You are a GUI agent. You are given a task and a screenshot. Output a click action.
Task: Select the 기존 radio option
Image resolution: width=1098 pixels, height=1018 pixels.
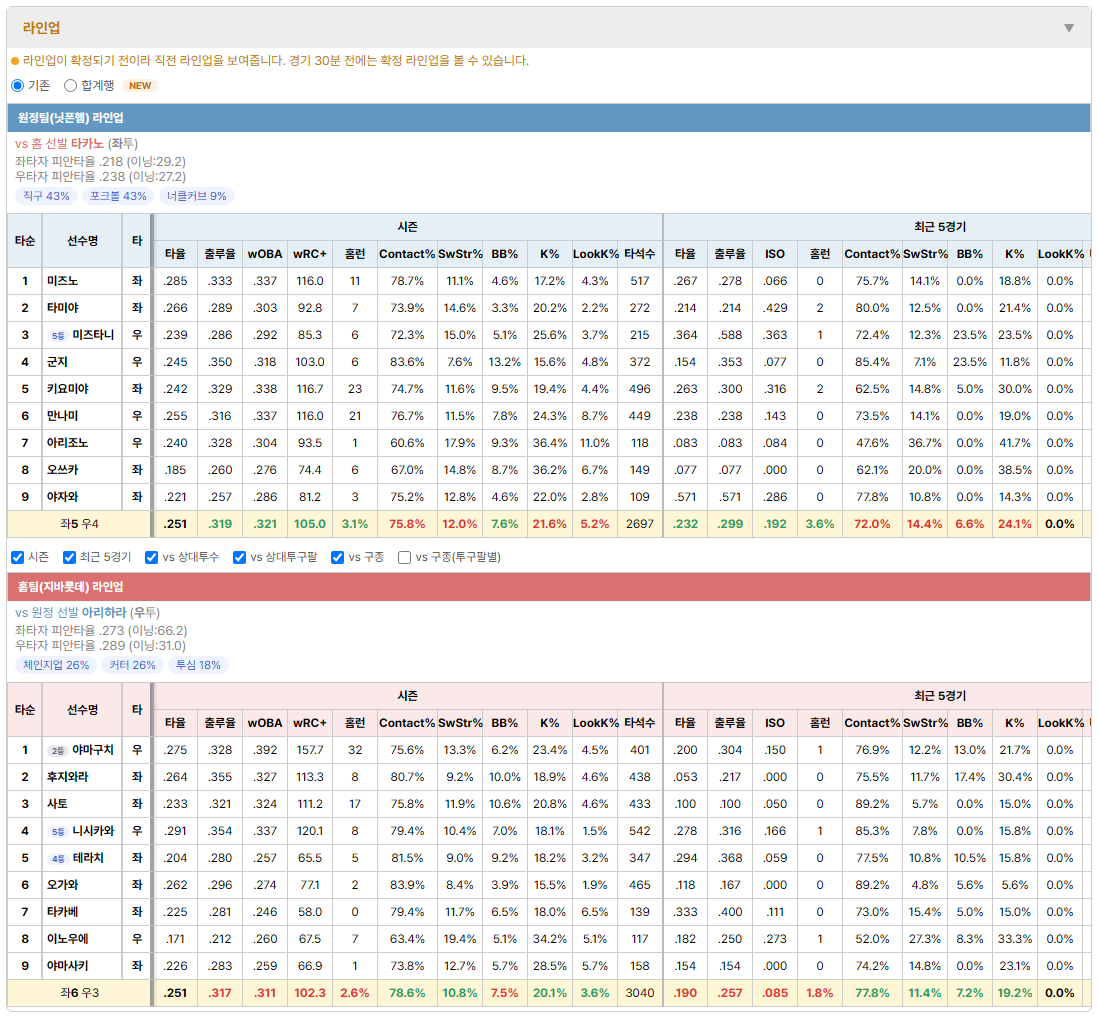18,85
